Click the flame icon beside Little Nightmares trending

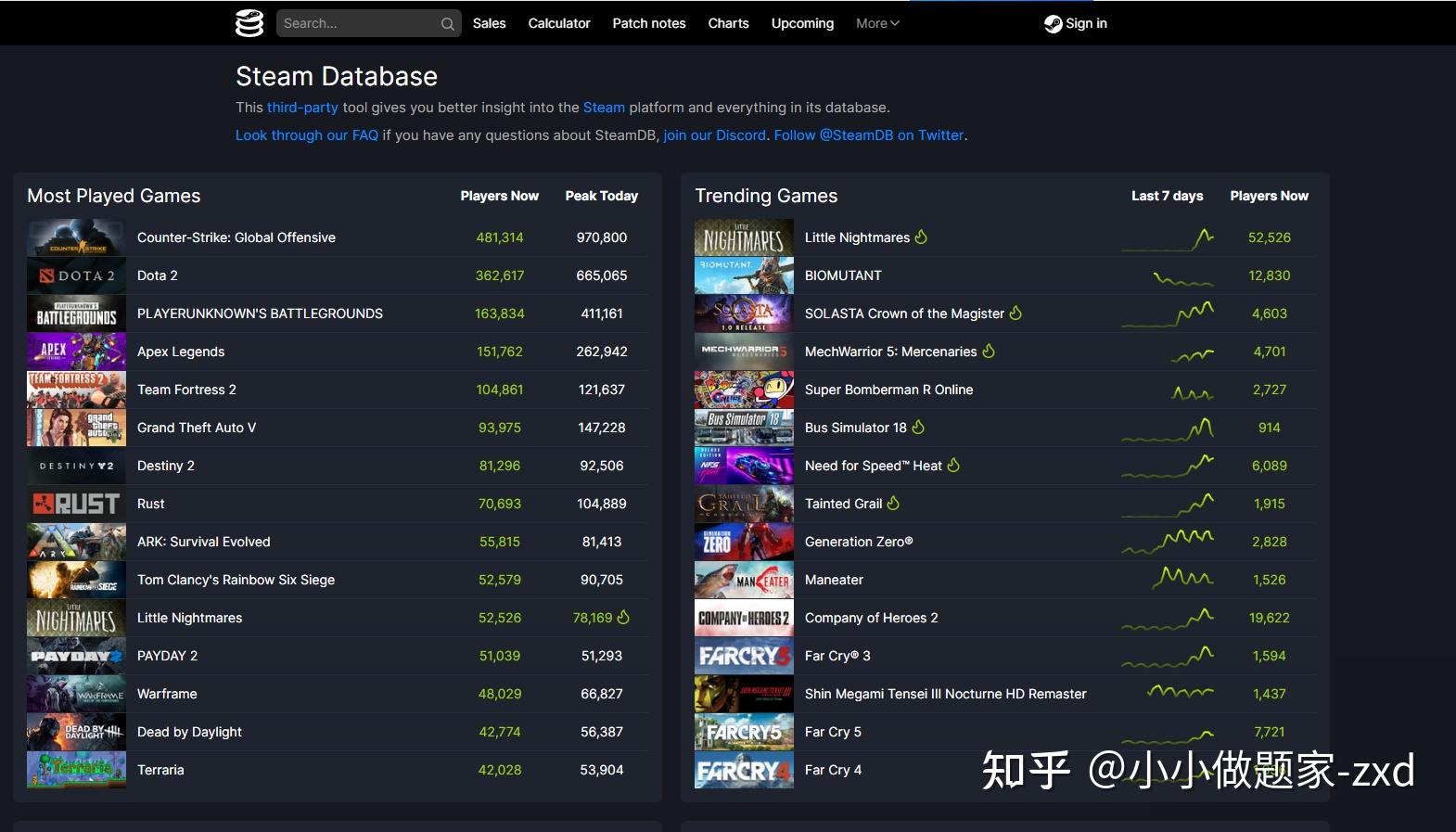tap(921, 237)
